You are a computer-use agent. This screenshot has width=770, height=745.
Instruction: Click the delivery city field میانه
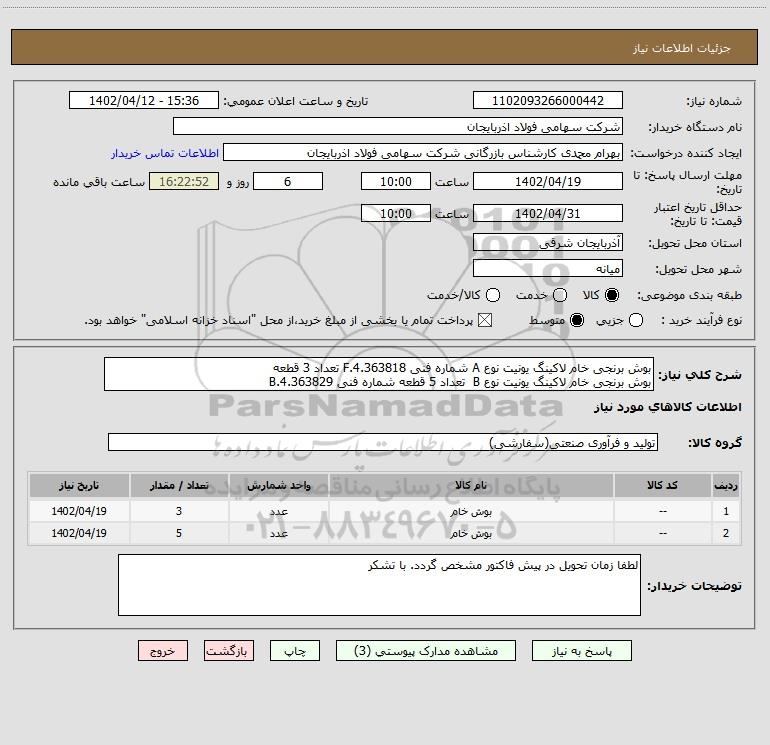(548, 269)
